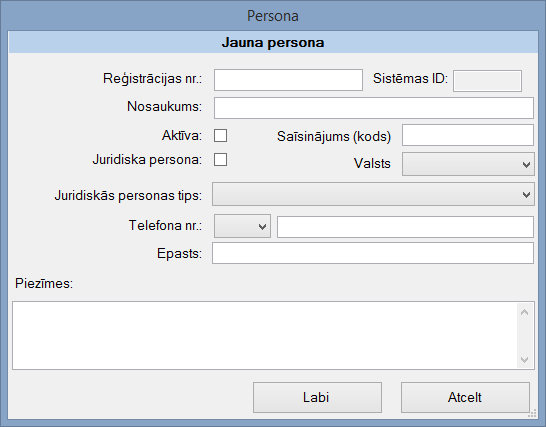Image resolution: width=546 pixels, height=427 pixels.
Task: Click the telephone number text field
Action: coord(405,227)
